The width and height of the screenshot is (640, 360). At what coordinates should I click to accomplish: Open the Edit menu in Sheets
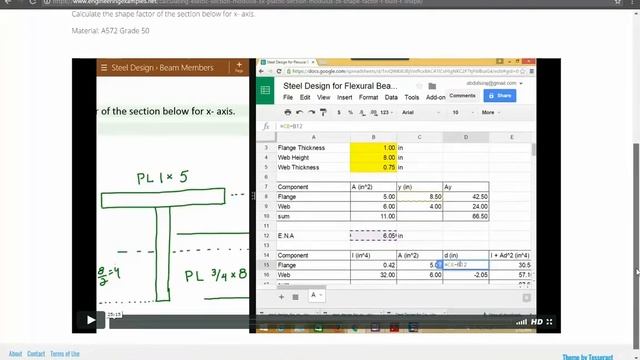click(x=305, y=98)
